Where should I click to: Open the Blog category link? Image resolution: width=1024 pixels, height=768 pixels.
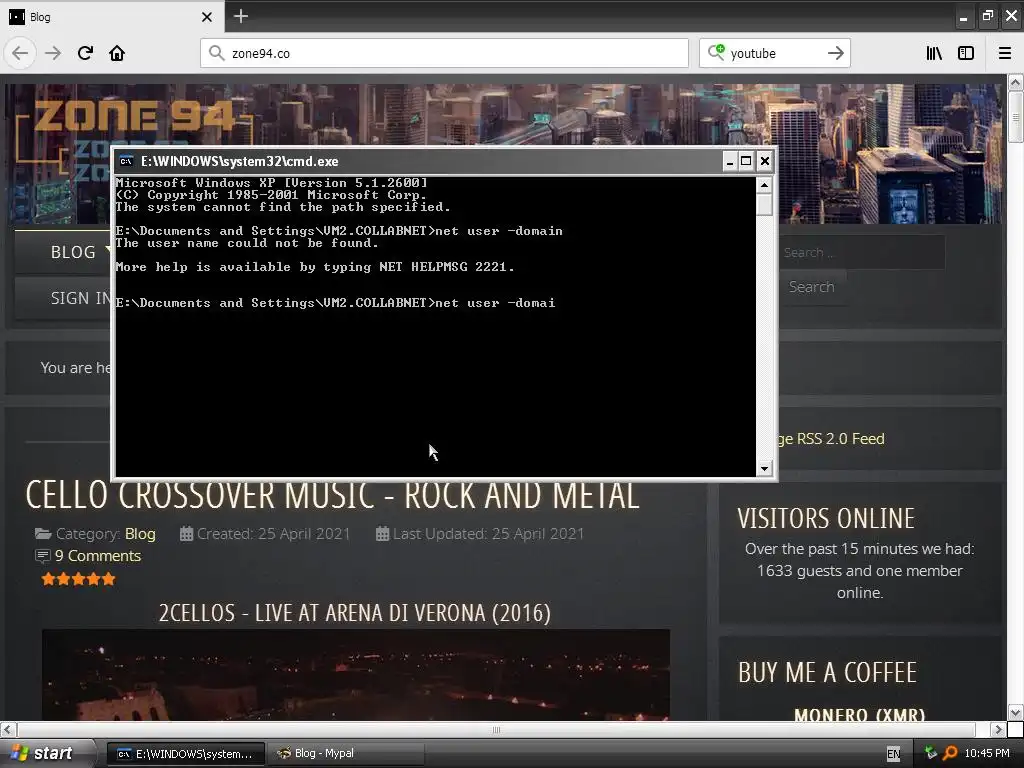pos(140,534)
